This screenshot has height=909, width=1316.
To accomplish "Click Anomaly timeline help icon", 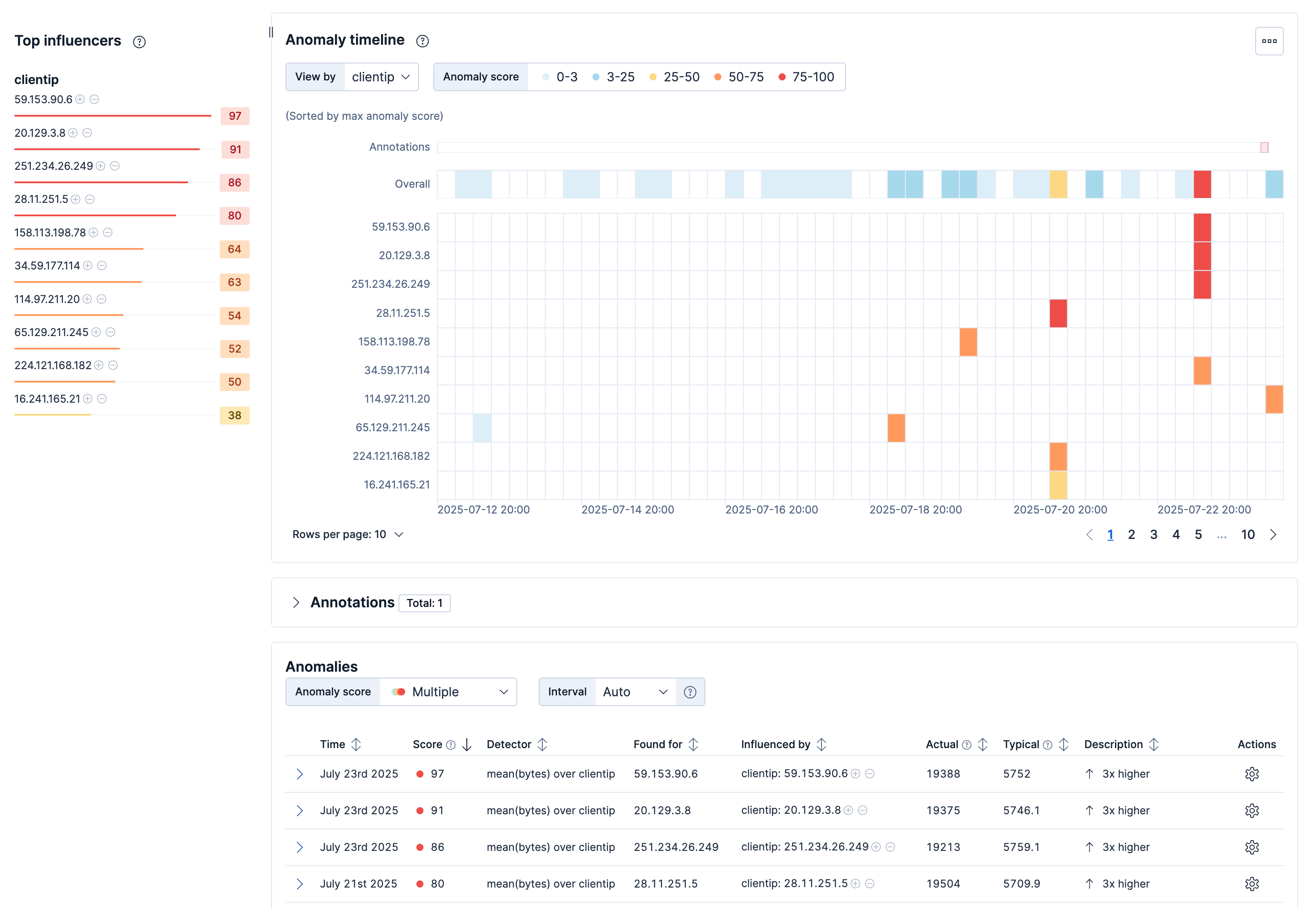I will [422, 41].
